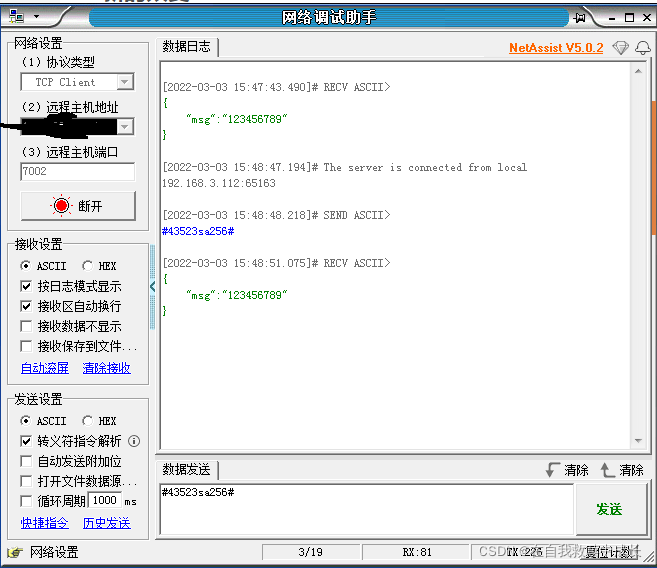Enable 打开文件数据源 checkbox
Image resolution: width=657 pixels, height=568 pixels.
(x=26, y=481)
